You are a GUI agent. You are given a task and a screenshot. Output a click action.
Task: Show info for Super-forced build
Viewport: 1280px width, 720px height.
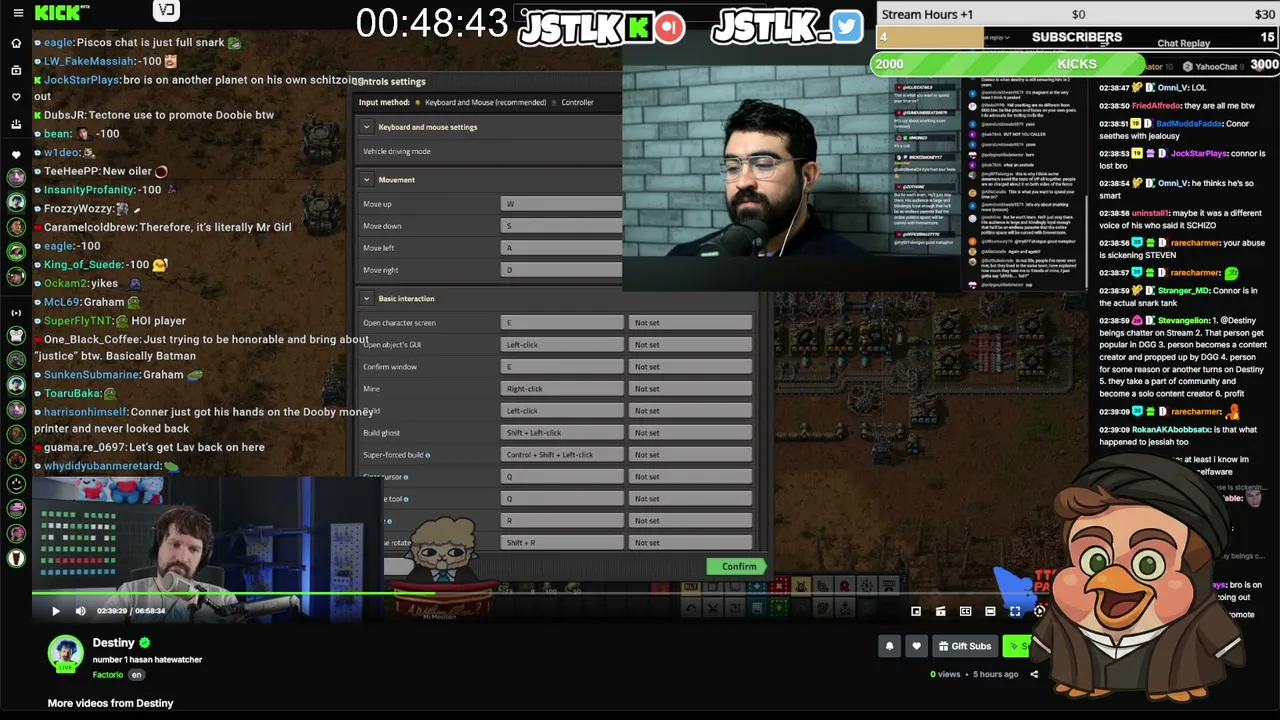(x=428, y=455)
